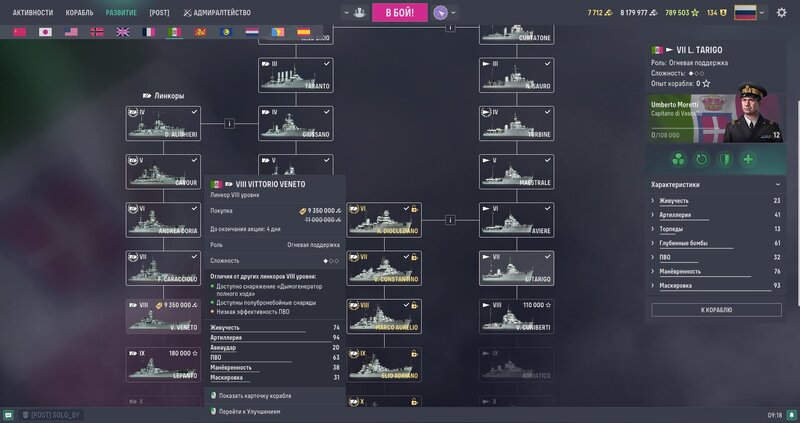Select the USA nation flag icon
This screenshot has height=423, width=800.
(x=71, y=32)
